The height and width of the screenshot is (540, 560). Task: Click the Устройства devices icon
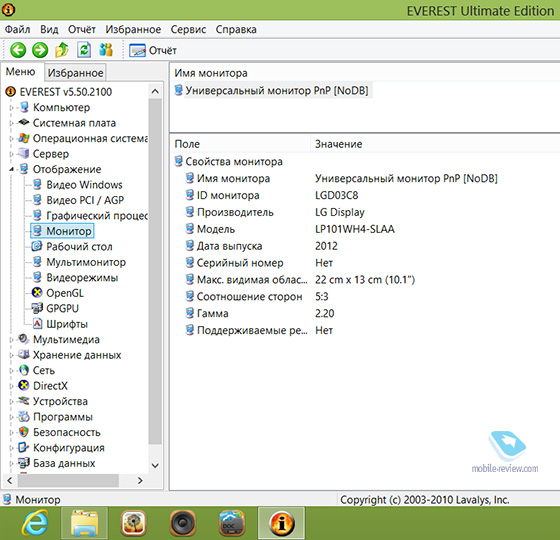(x=24, y=401)
